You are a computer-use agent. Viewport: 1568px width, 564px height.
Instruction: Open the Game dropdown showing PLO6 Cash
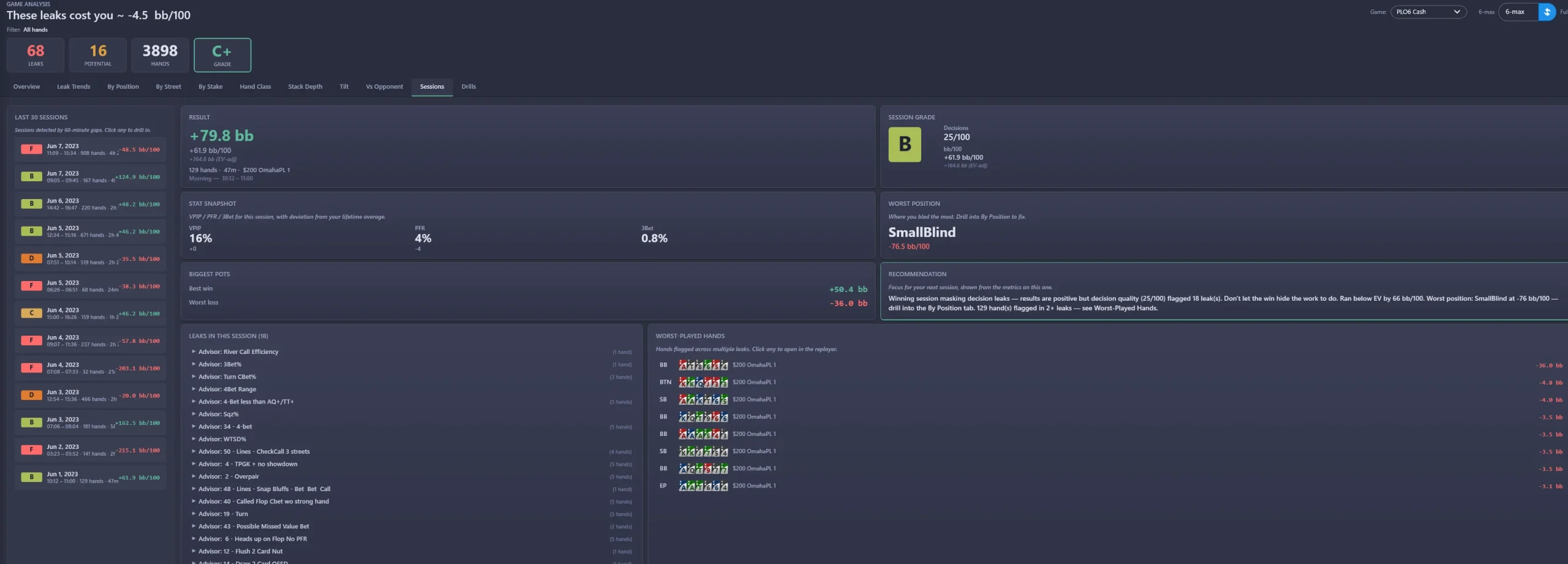coord(1428,12)
